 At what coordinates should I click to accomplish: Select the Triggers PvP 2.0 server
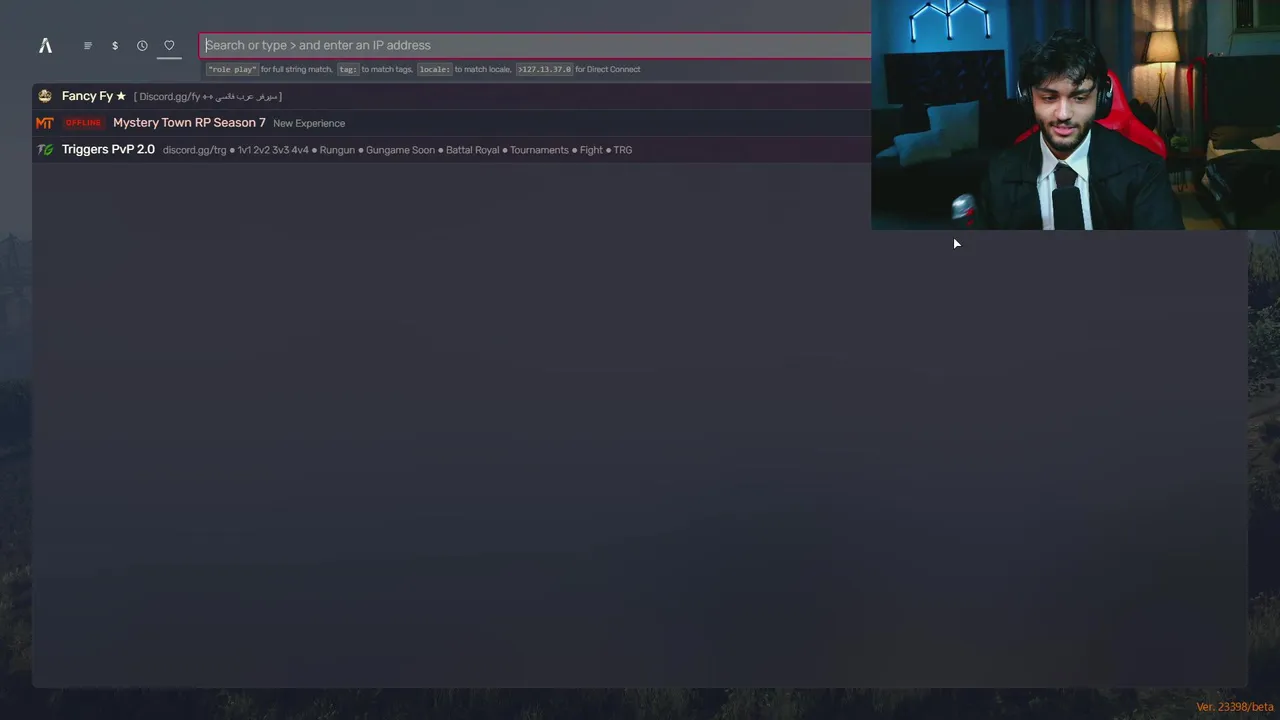click(452, 150)
